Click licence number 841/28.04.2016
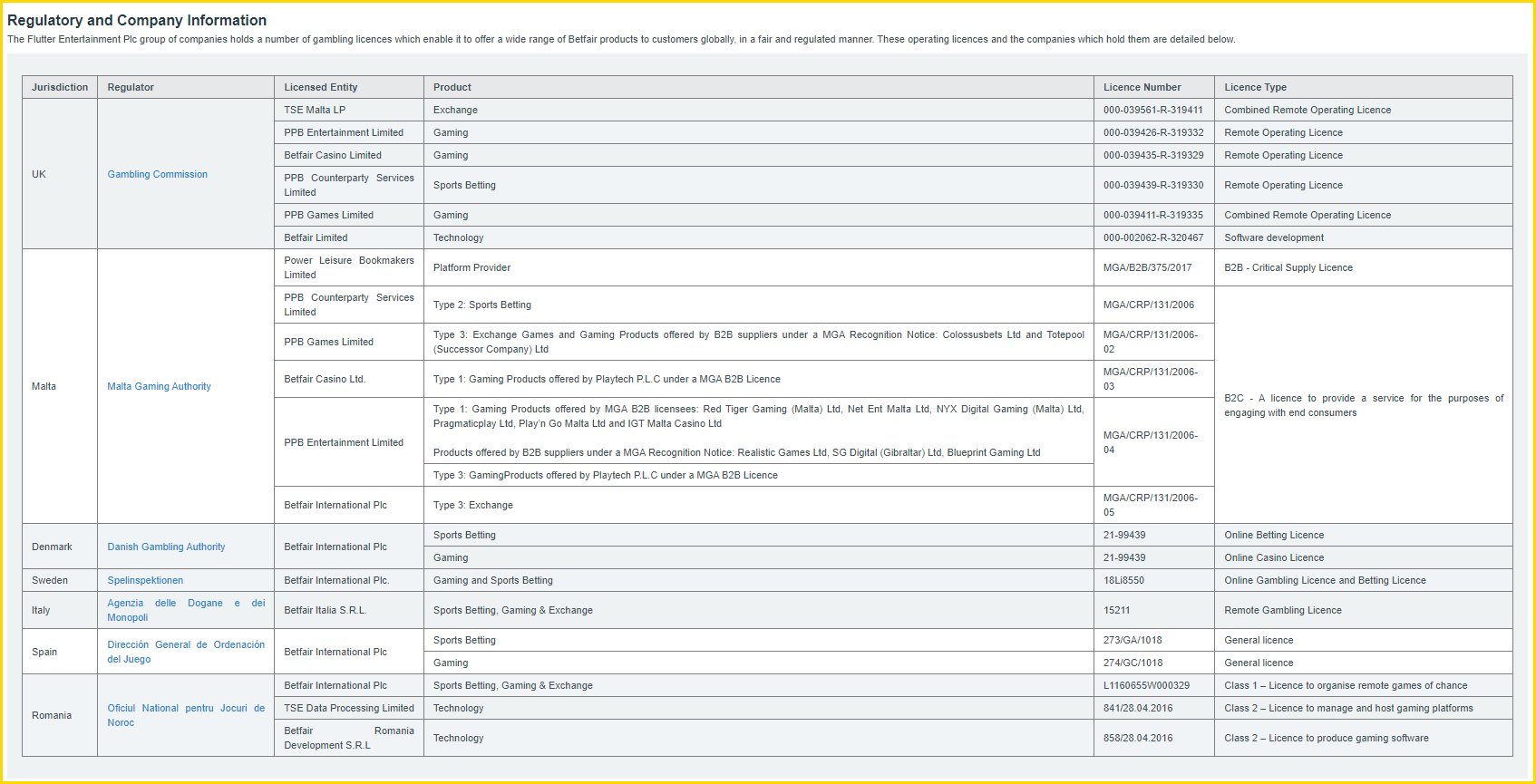The height and width of the screenshot is (784, 1536). [1138, 708]
